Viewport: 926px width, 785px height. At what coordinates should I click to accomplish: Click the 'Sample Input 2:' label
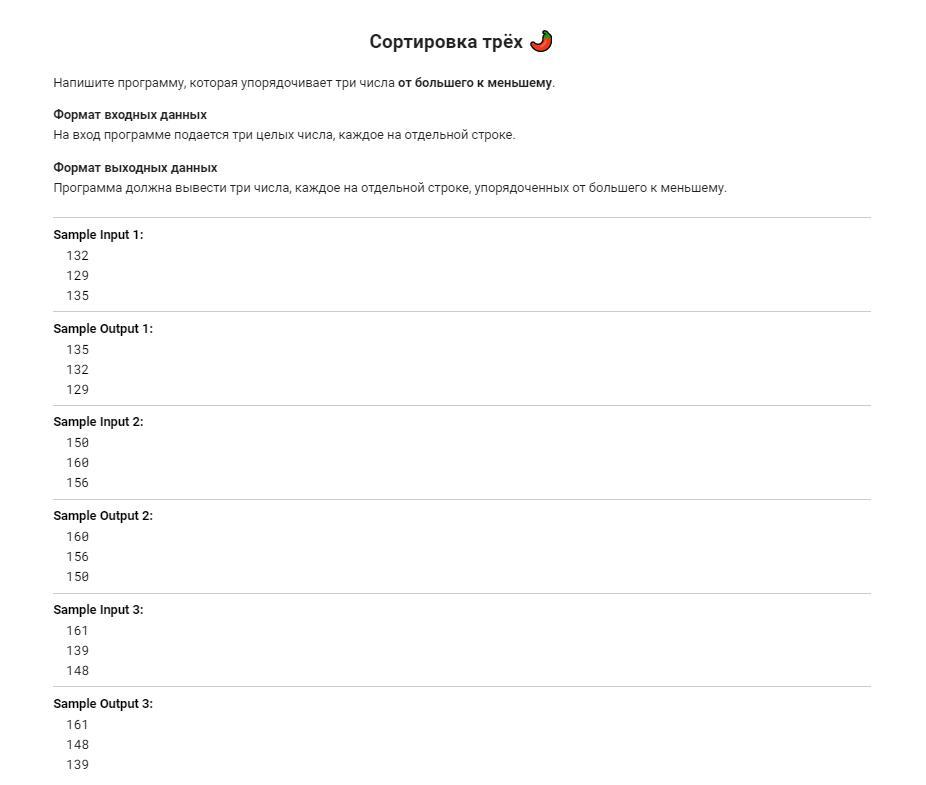(x=98, y=422)
